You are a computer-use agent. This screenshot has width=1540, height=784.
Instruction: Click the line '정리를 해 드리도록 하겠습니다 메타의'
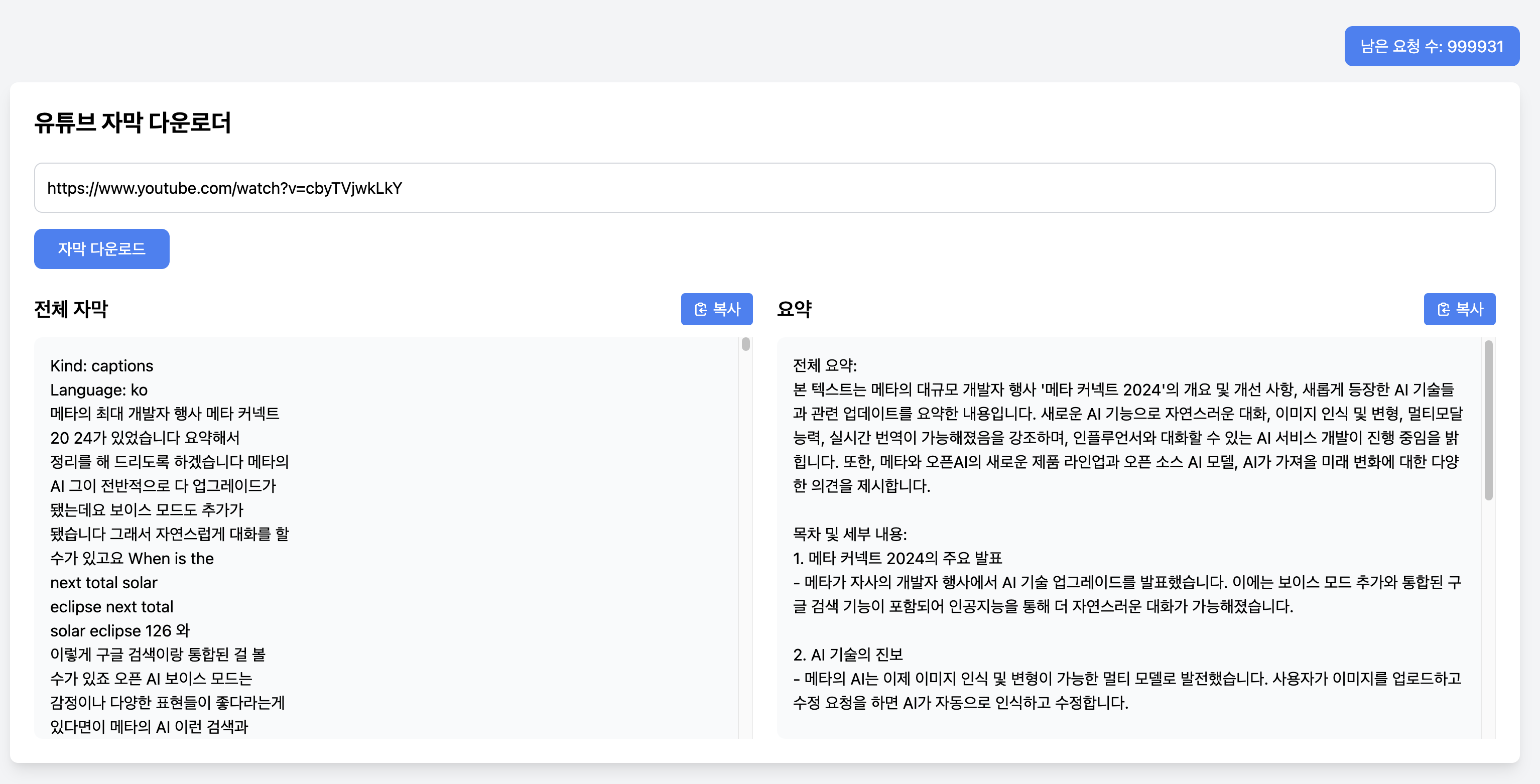point(169,462)
